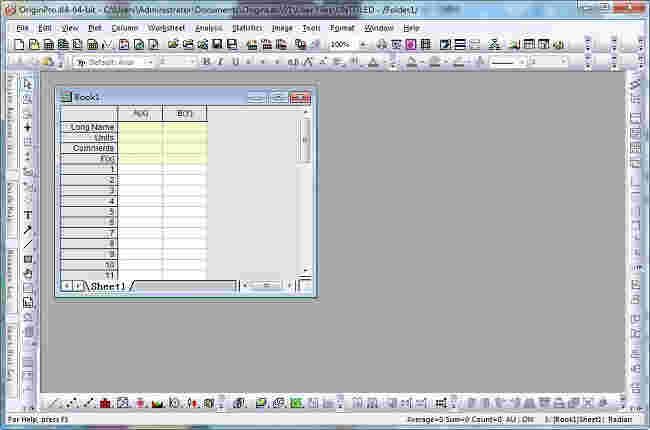Select the Data Reader crosshair tool
The width and height of the screenshot is (650, 430).
[x=28, y=127]
